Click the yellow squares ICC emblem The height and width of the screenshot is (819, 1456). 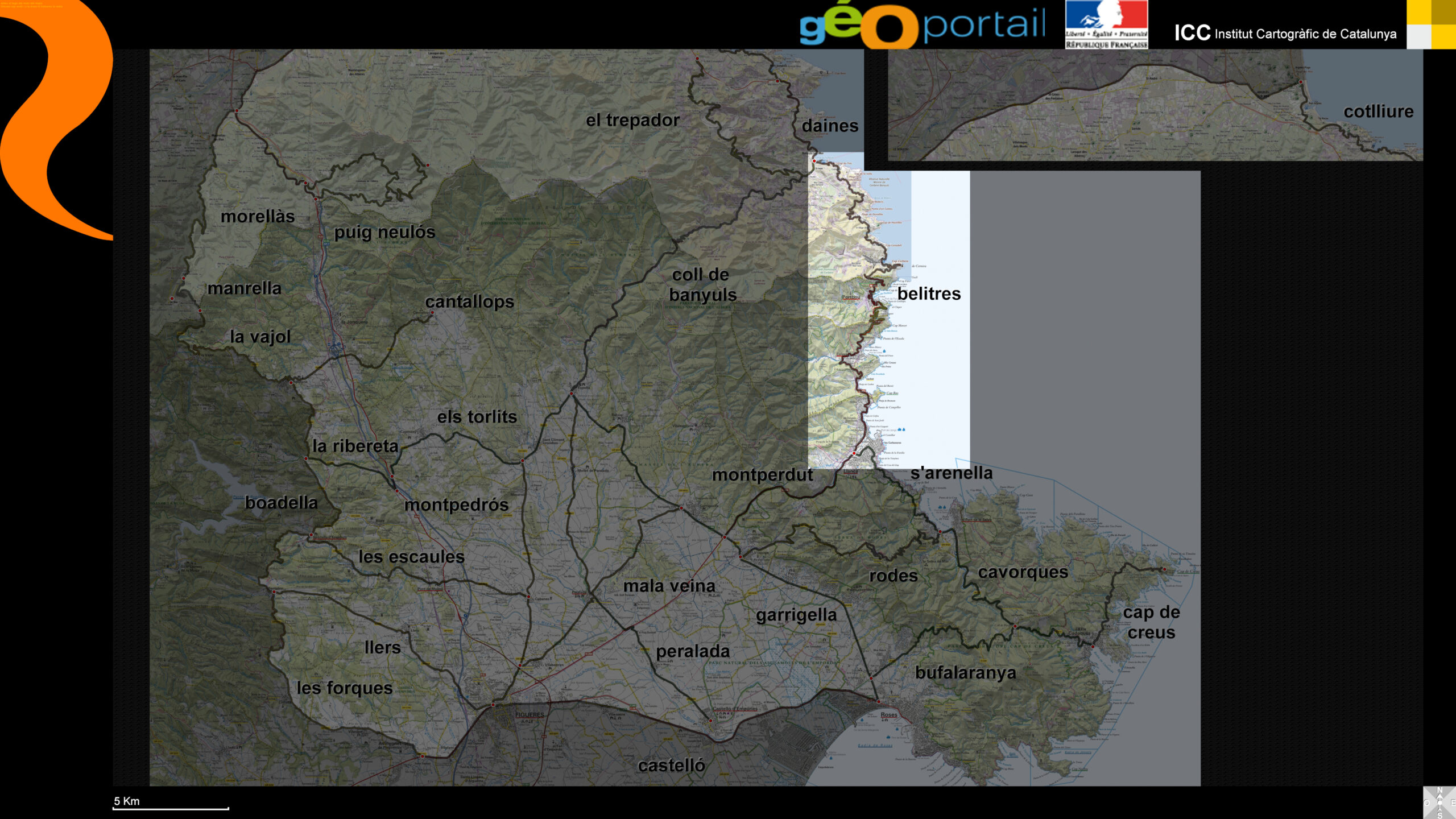pos(1431,24)
